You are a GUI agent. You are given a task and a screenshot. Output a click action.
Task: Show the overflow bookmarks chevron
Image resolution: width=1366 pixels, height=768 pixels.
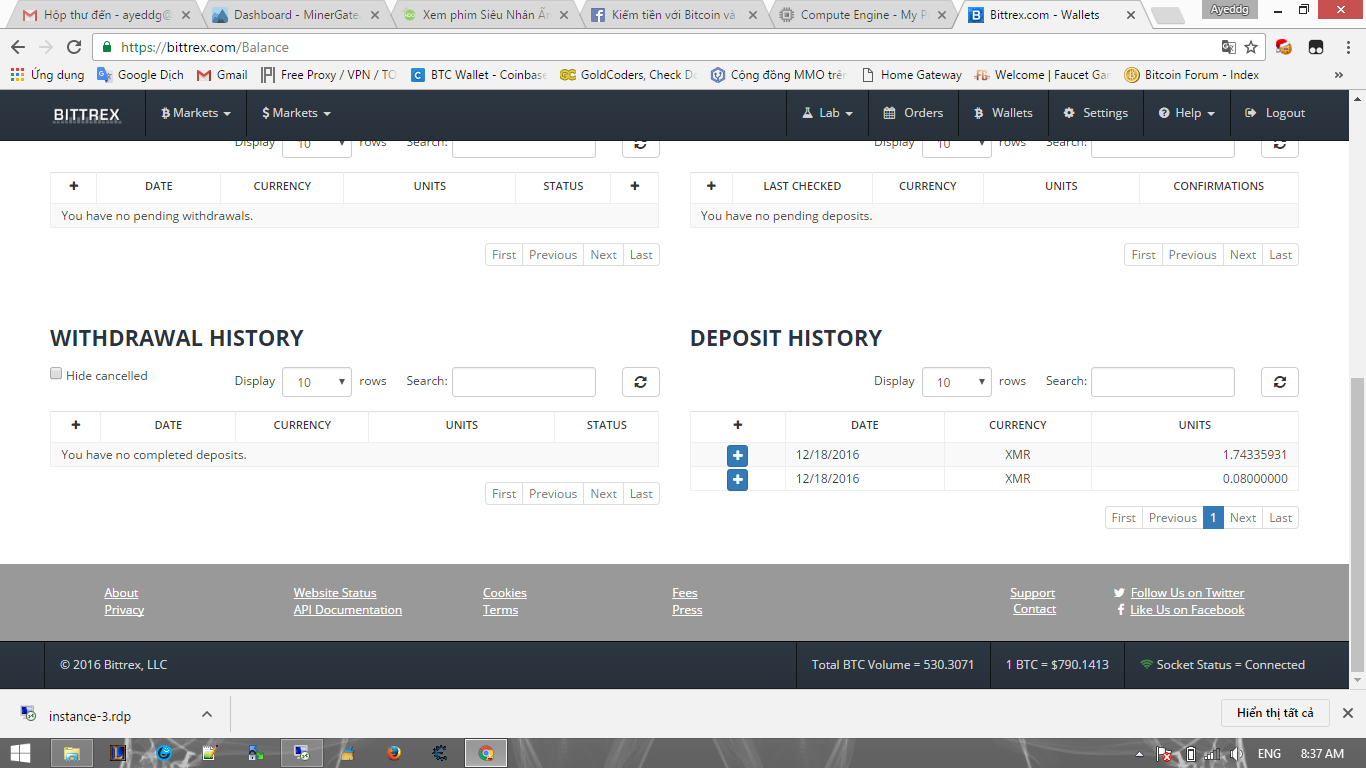coord(1339,75)
